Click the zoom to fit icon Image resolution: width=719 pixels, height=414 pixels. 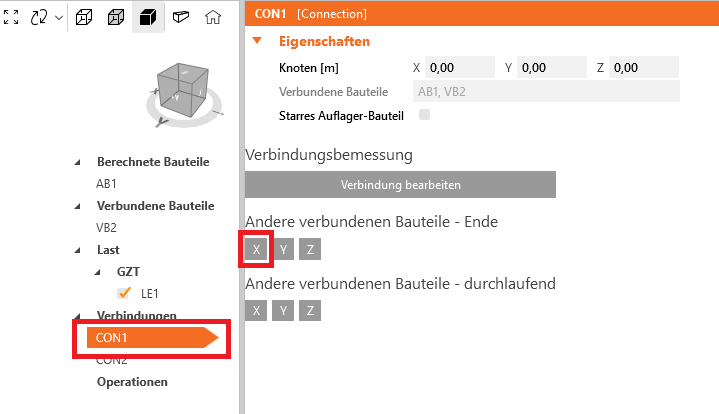click(x=11, y=17)
